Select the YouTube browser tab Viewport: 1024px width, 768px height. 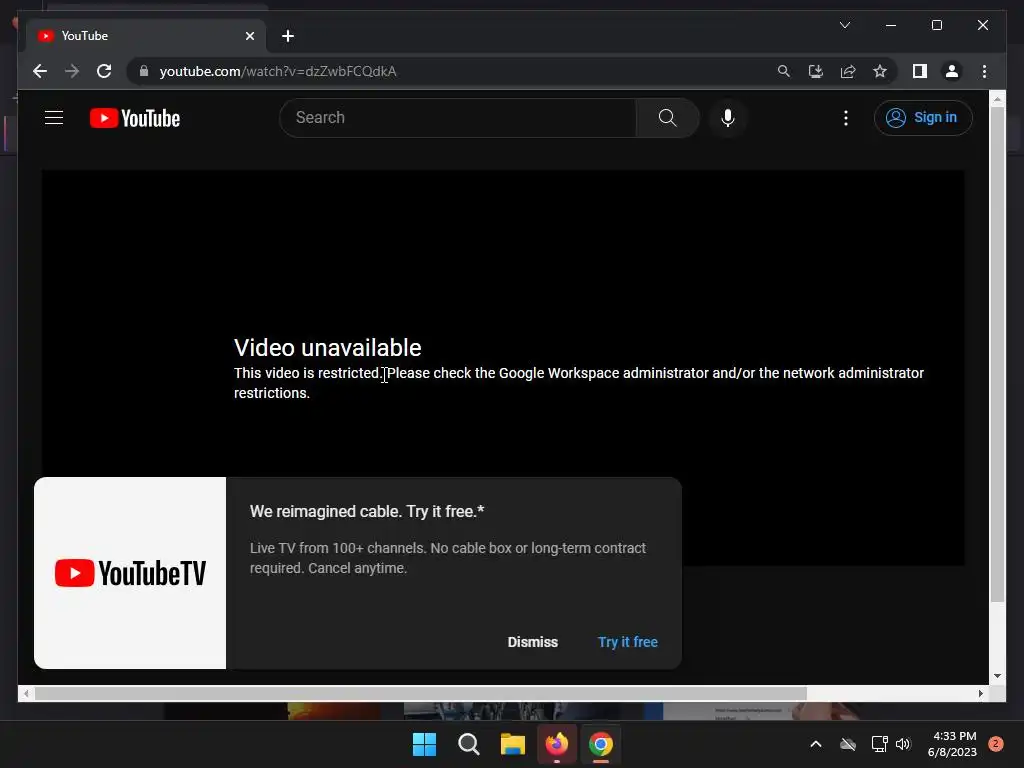tap(146, 36)
